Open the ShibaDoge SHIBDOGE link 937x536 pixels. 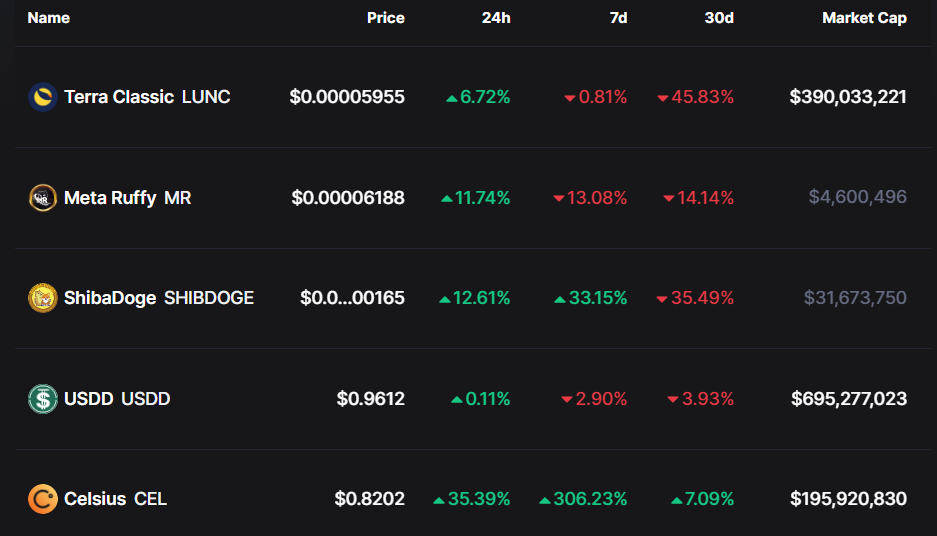(x=159, y=298)
